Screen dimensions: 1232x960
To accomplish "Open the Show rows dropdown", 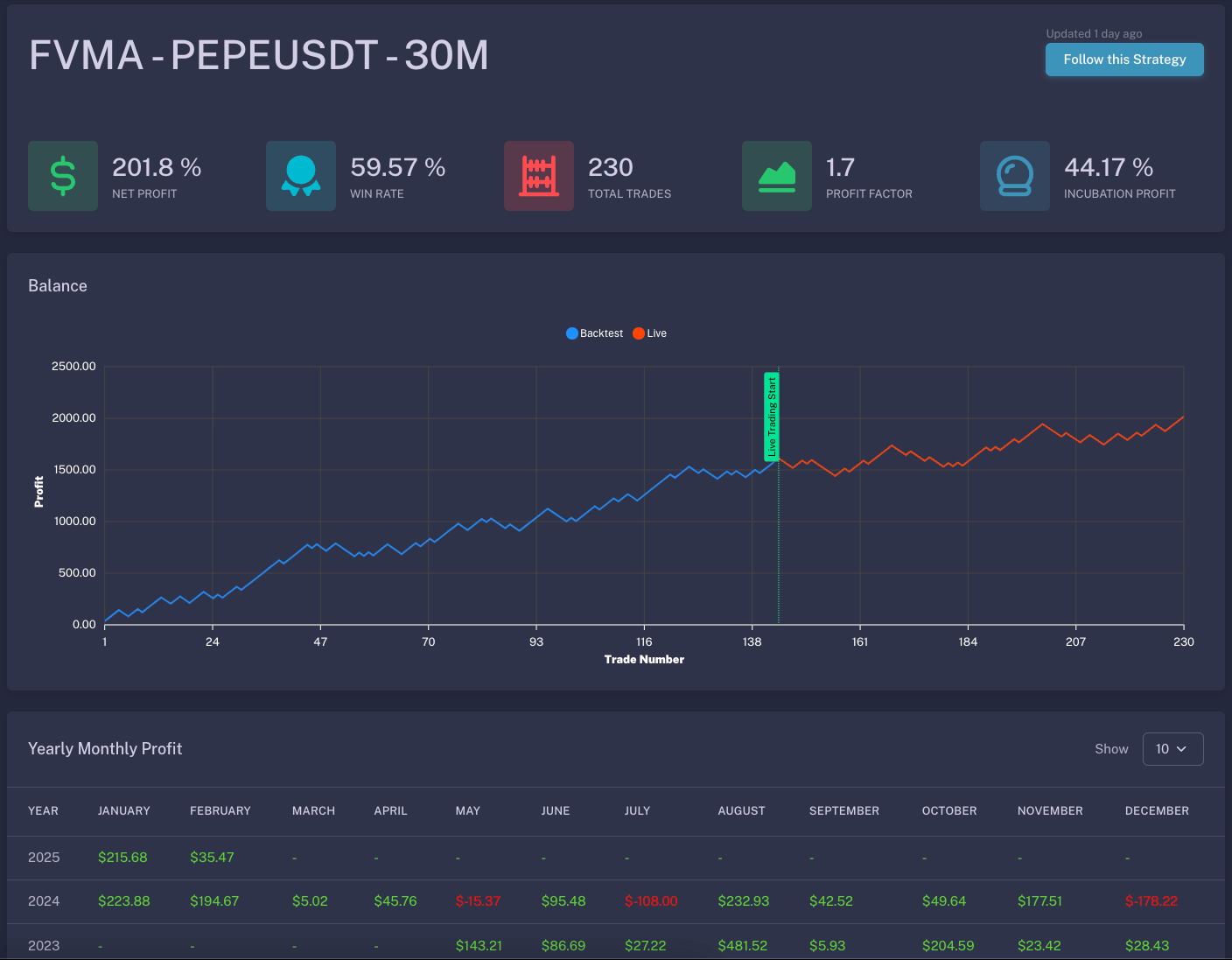I will (1172, 749).
